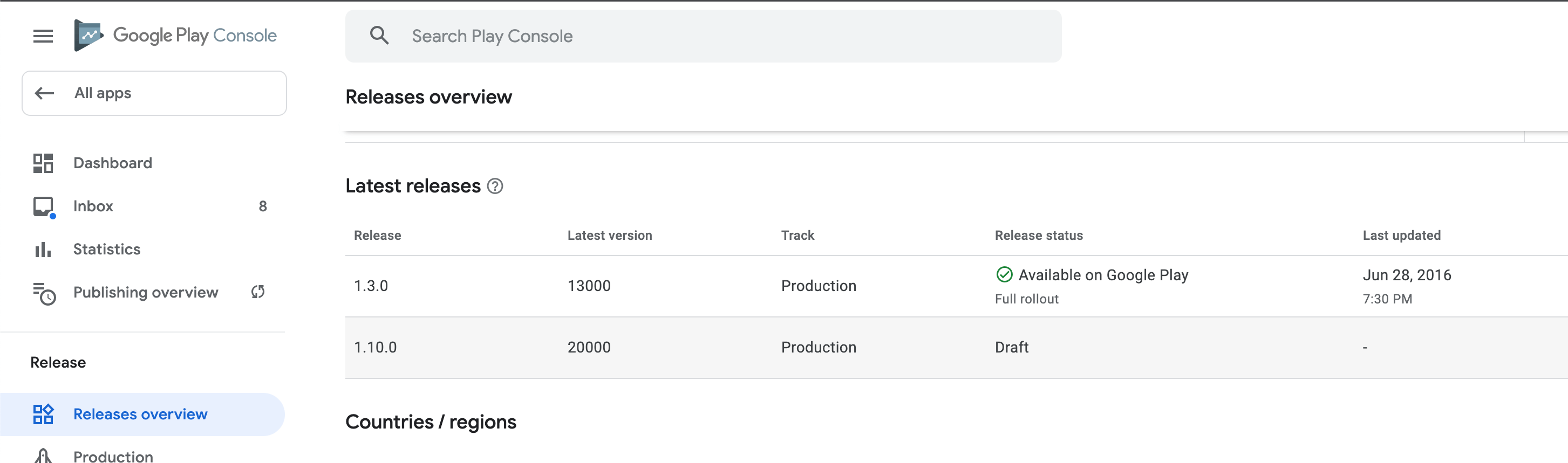Screen dimensions: 1568x463
Task: Click the back arrow in All apps
Action: tap(44, 93)
